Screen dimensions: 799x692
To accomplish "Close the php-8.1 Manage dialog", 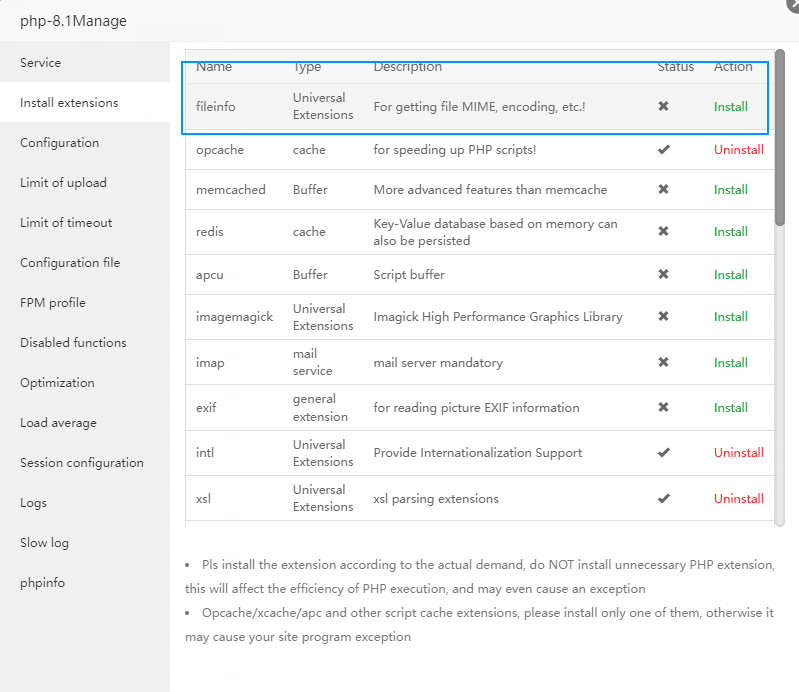I will [793, 4].
